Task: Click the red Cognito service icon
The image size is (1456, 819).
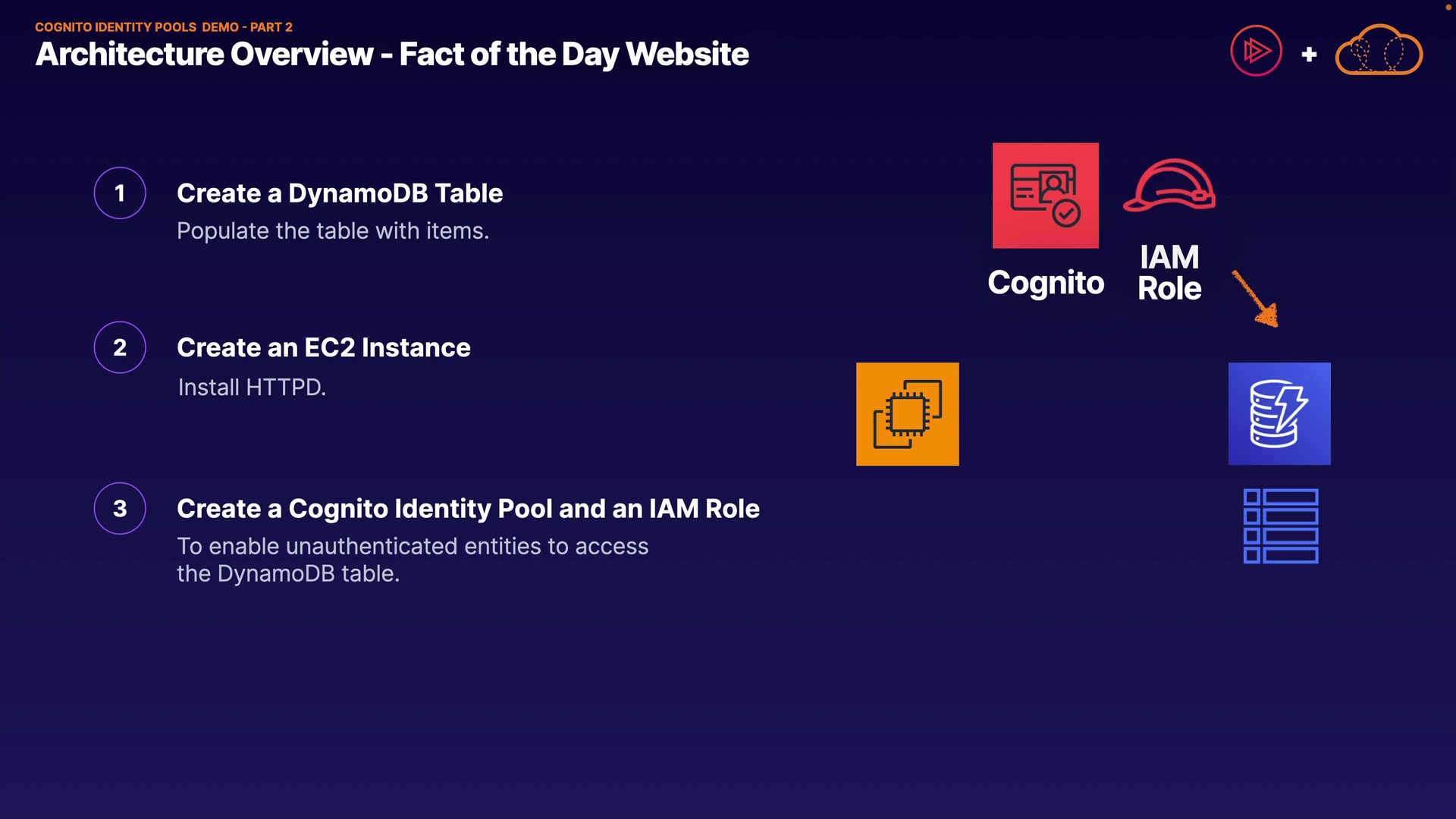Action: pos(1045,196)
